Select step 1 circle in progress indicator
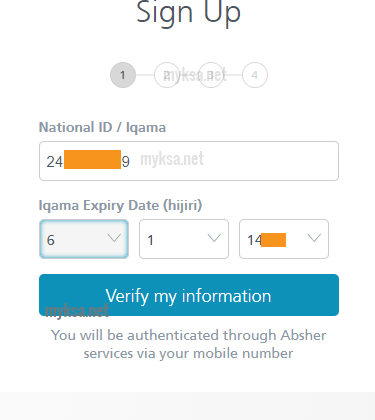This screenshot has width=375, height=420. [123, 75]
